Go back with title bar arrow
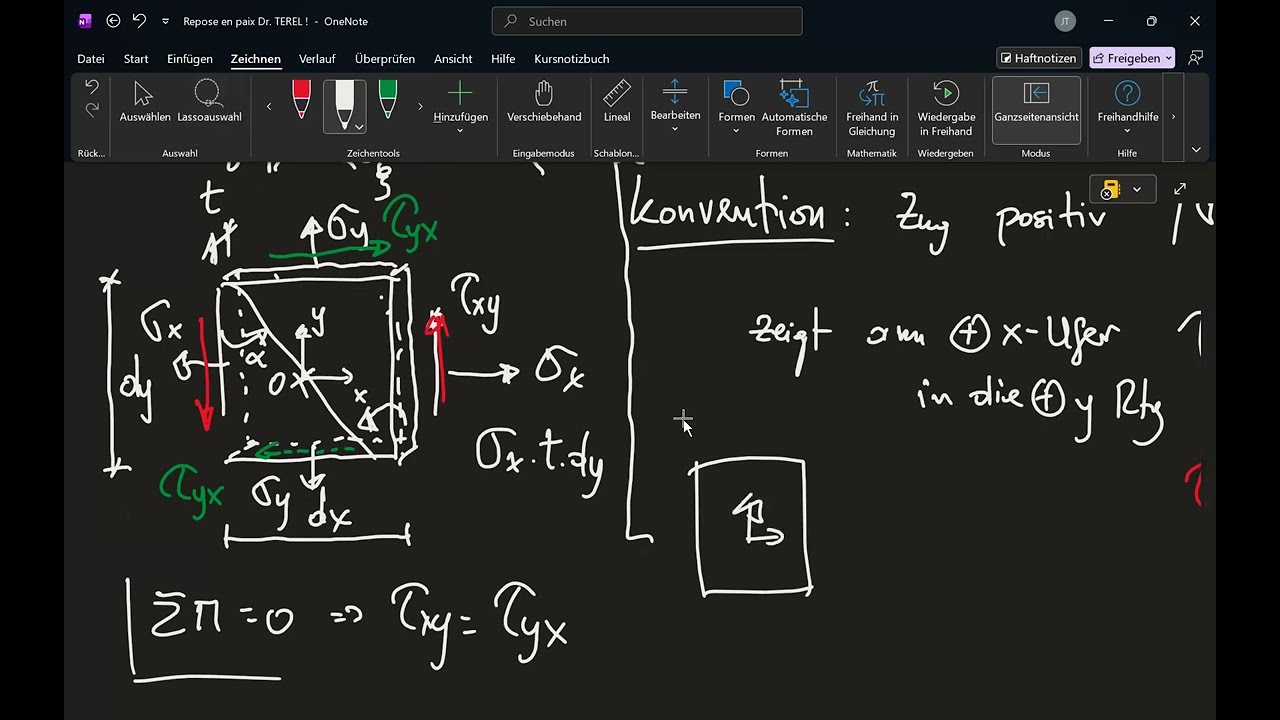The width and height of the screenshot is (1280, 720). point(113,21)
